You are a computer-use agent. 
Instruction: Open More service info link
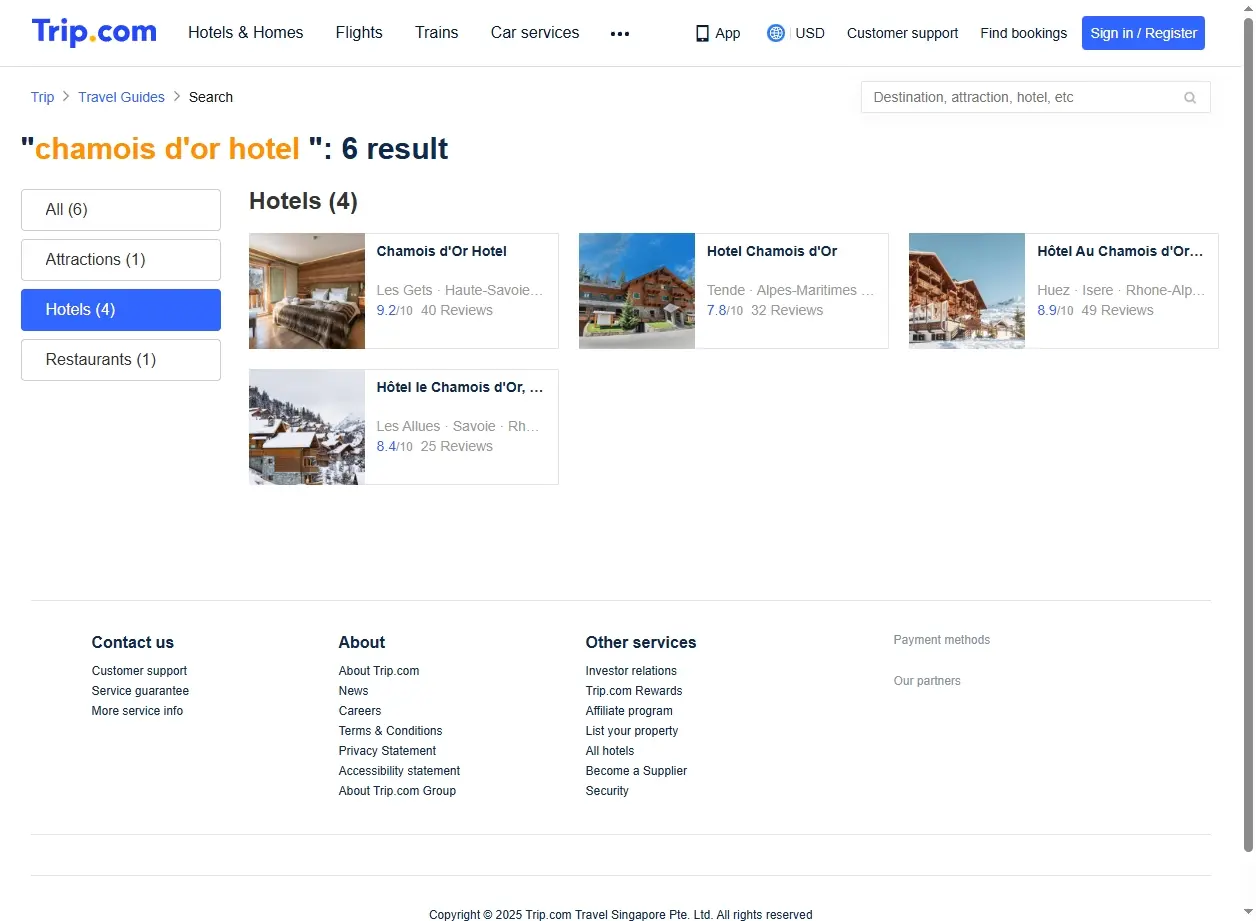point(137,711)
